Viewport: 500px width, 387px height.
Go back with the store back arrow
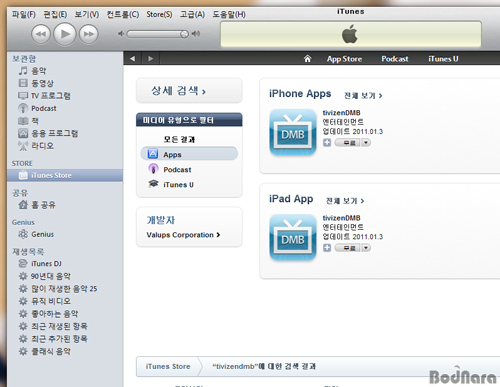(133, 59)
